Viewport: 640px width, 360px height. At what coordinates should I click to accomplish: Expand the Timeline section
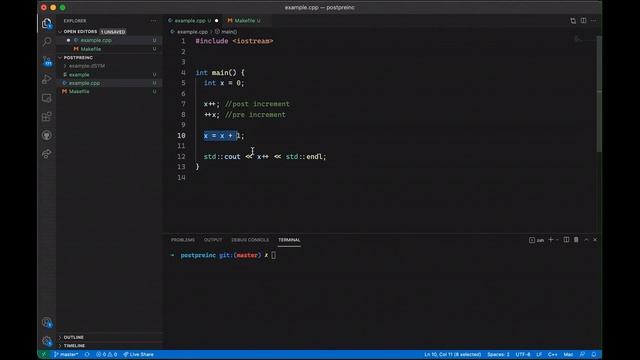74,346
